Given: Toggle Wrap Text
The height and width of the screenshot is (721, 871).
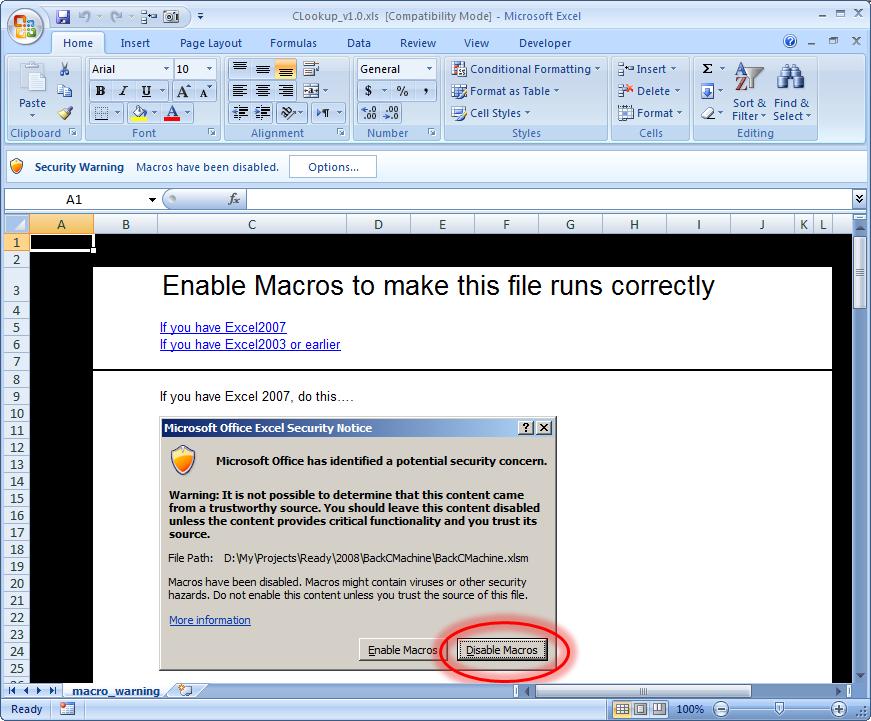Looking at the screenshot, I should pos(311,69).
